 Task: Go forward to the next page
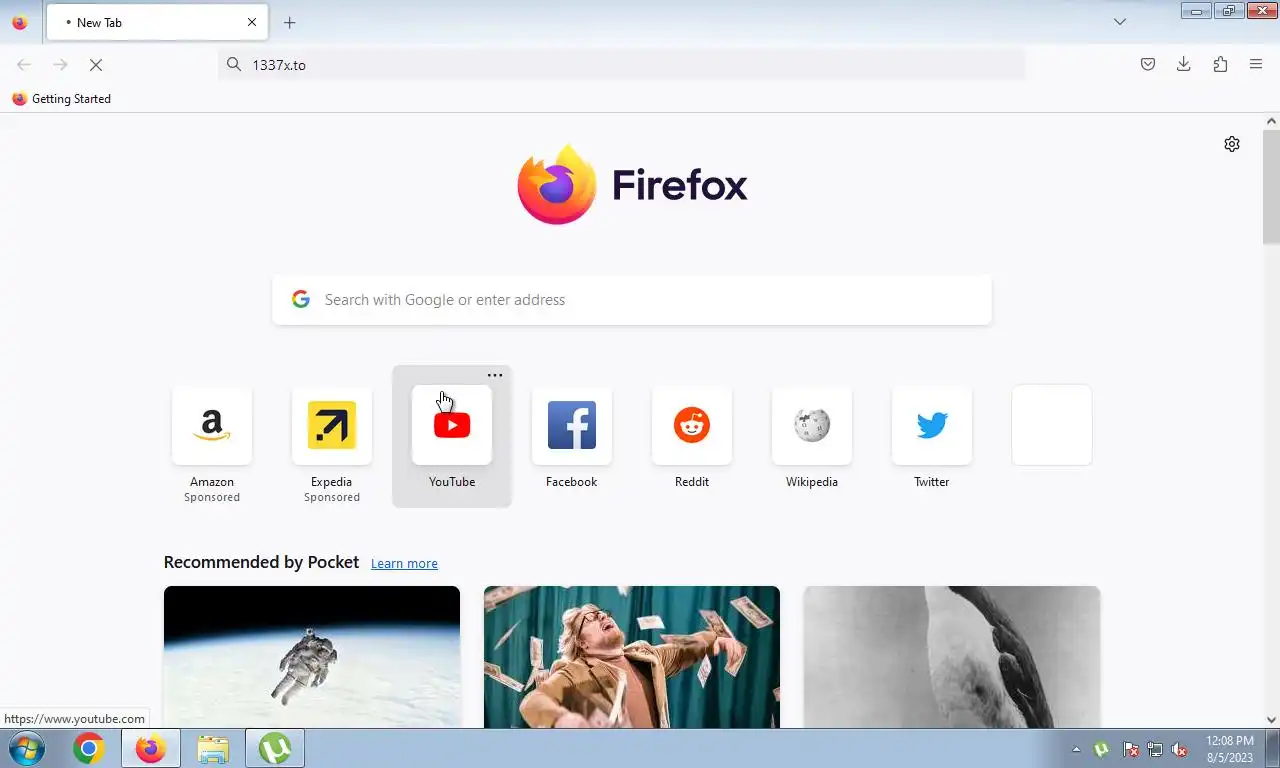point(60,64)
